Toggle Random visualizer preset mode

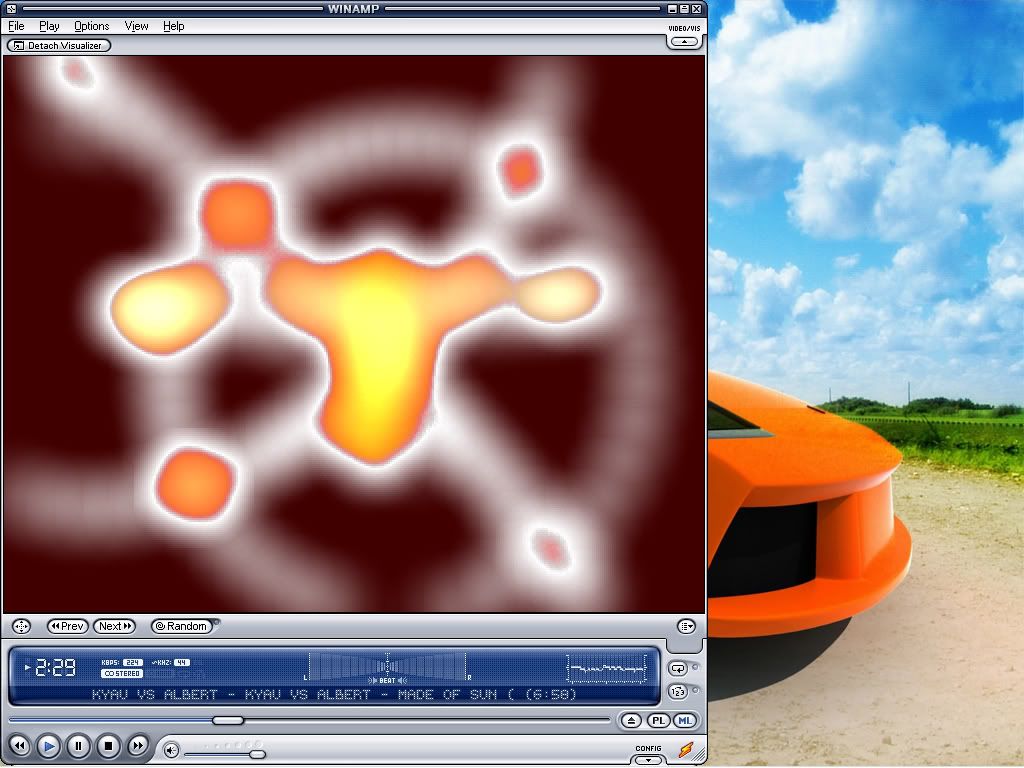[x=183, y=626]
